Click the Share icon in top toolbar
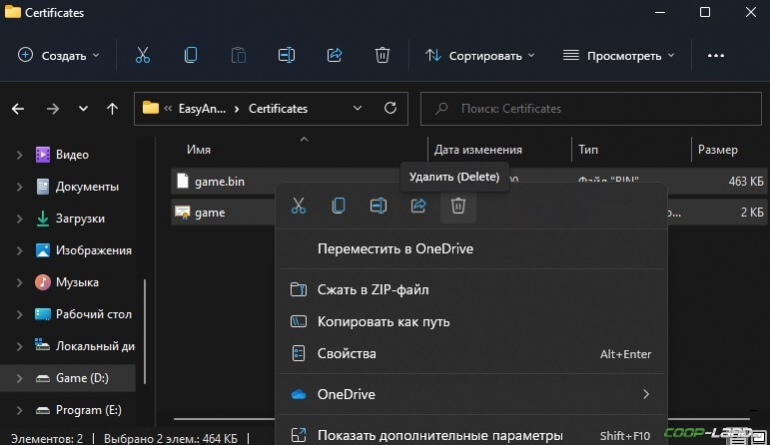 [x=335, y=55]
